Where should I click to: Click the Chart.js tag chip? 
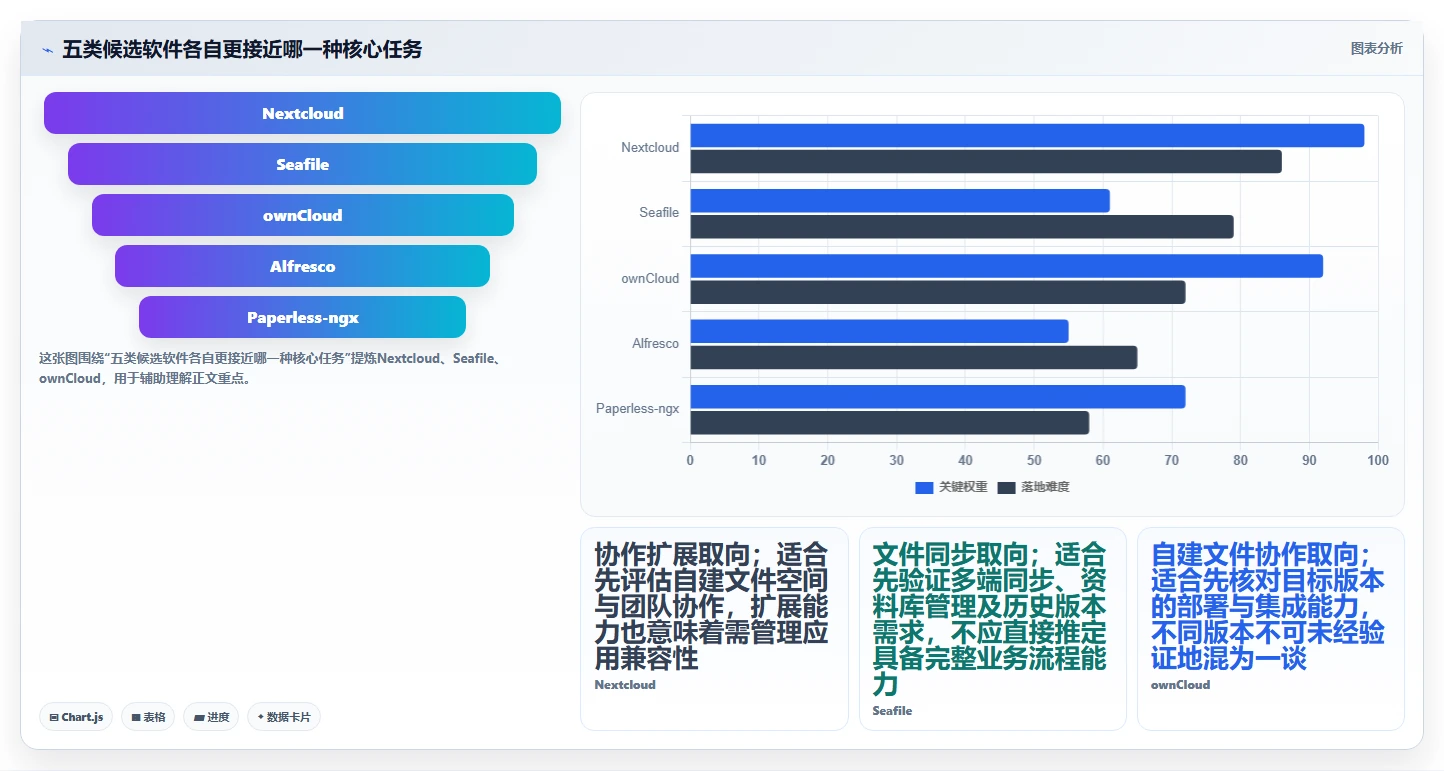76,717
